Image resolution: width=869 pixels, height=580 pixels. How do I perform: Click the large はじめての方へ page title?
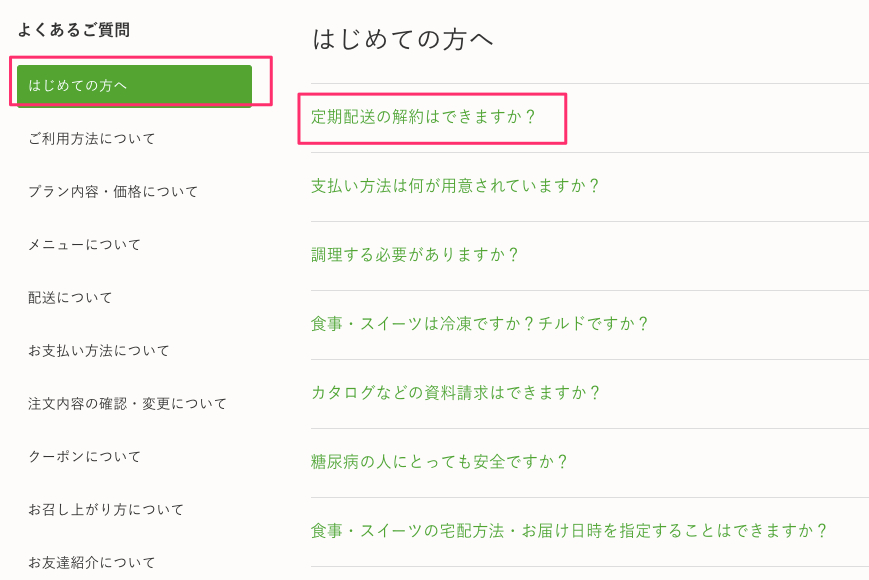(x=403, y=40)
